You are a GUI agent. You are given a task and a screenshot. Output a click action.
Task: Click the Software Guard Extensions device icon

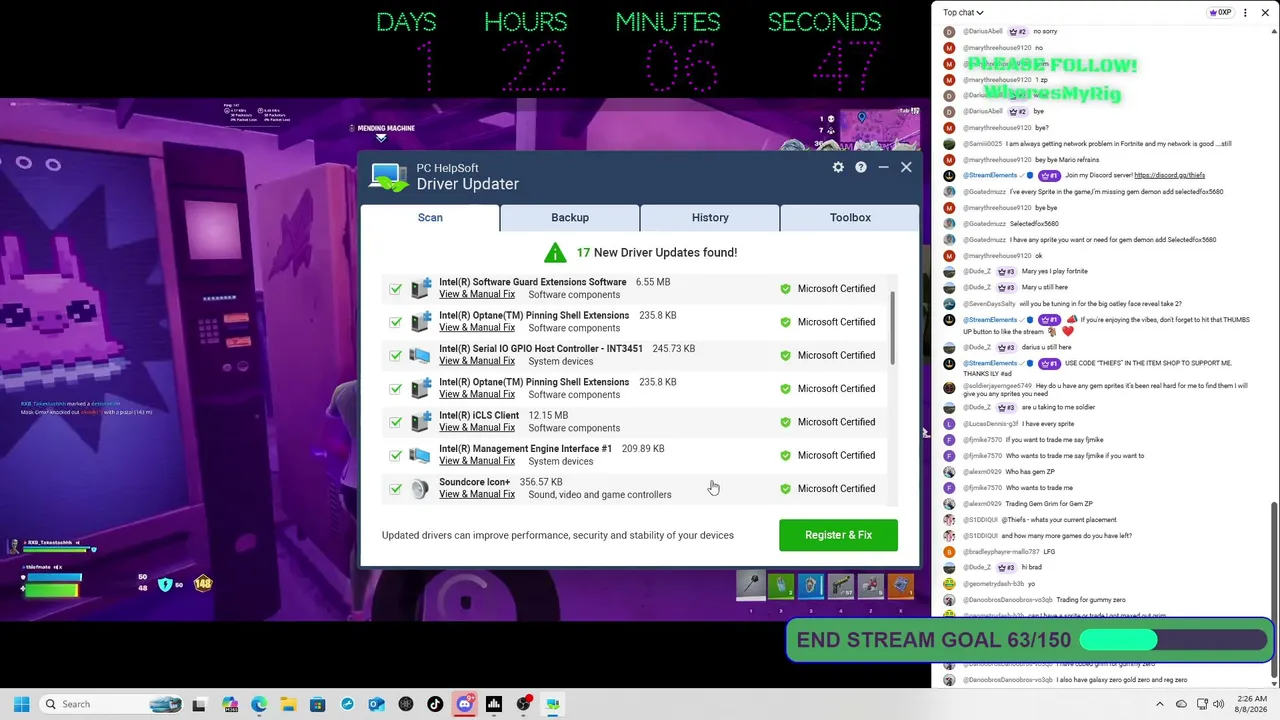421,289
